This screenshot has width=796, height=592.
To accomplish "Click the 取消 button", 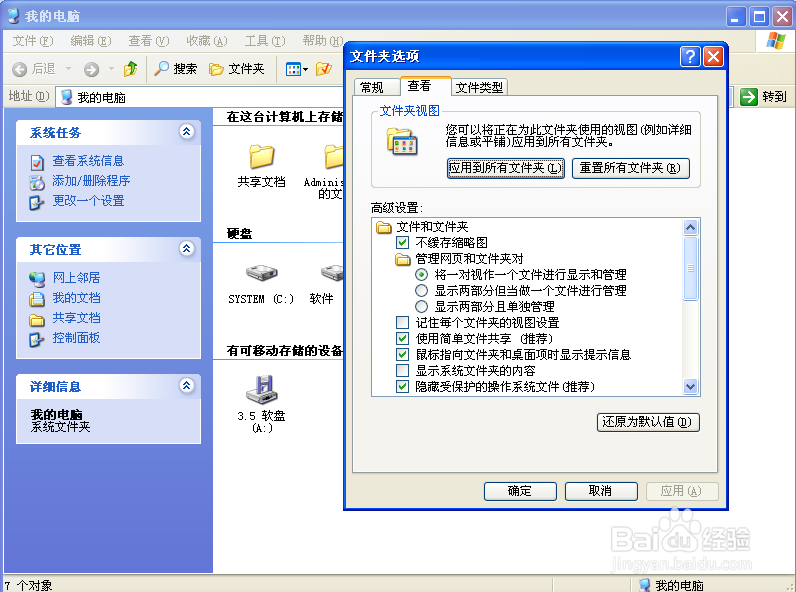I will [601, 491].
